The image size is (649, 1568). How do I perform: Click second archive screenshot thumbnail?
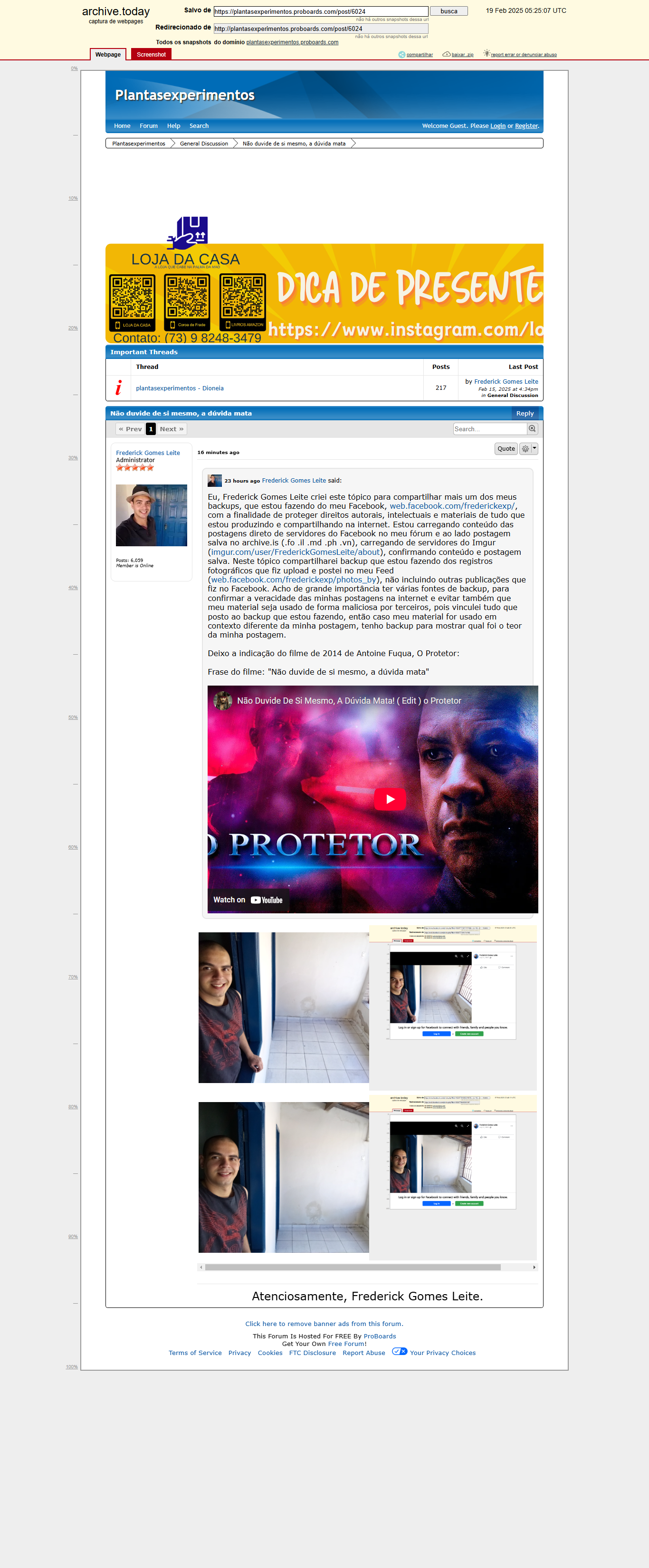(453, 1177)
